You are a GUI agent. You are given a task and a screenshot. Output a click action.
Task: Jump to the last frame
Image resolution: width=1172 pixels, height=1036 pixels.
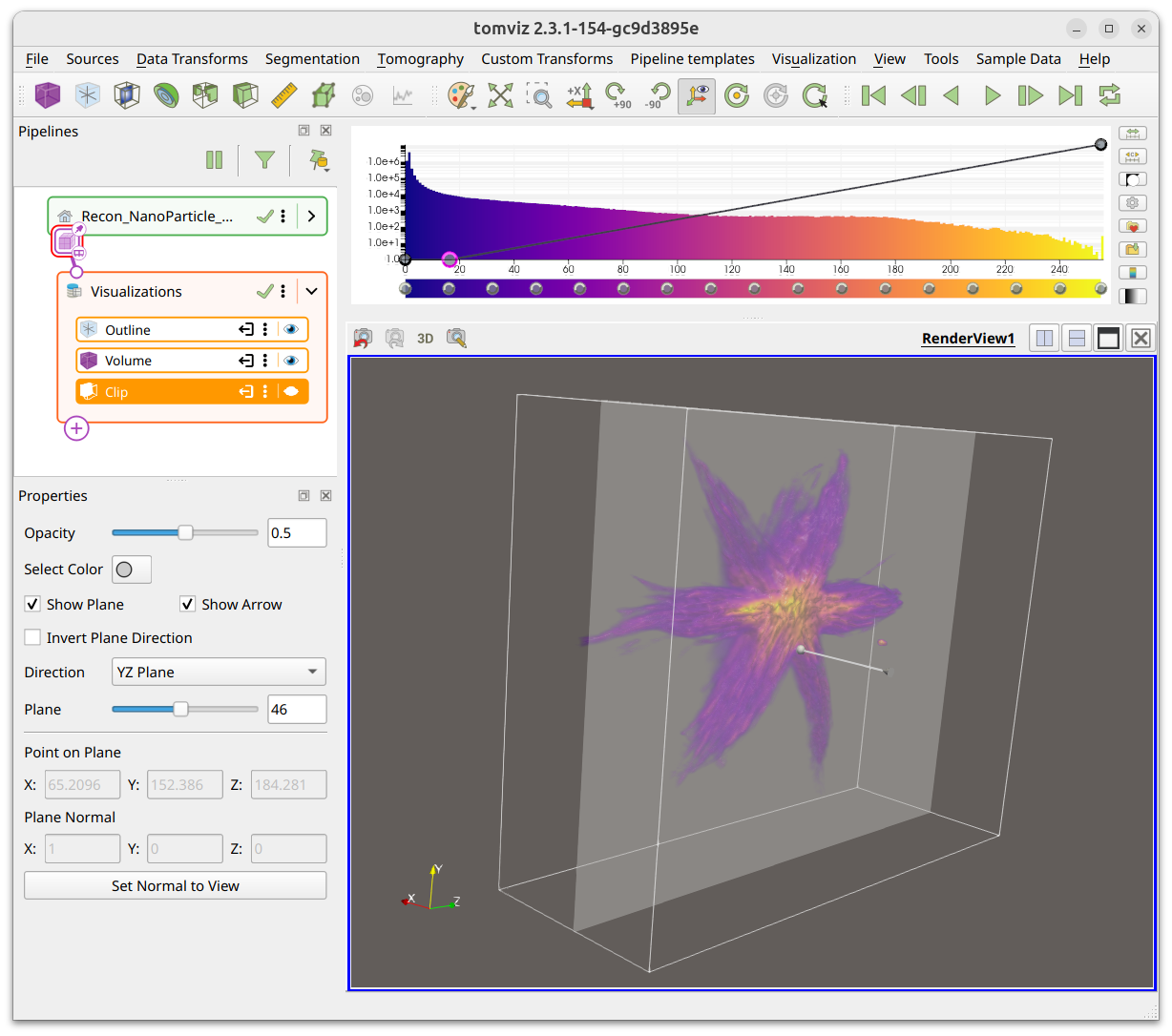coord(1071,94)
